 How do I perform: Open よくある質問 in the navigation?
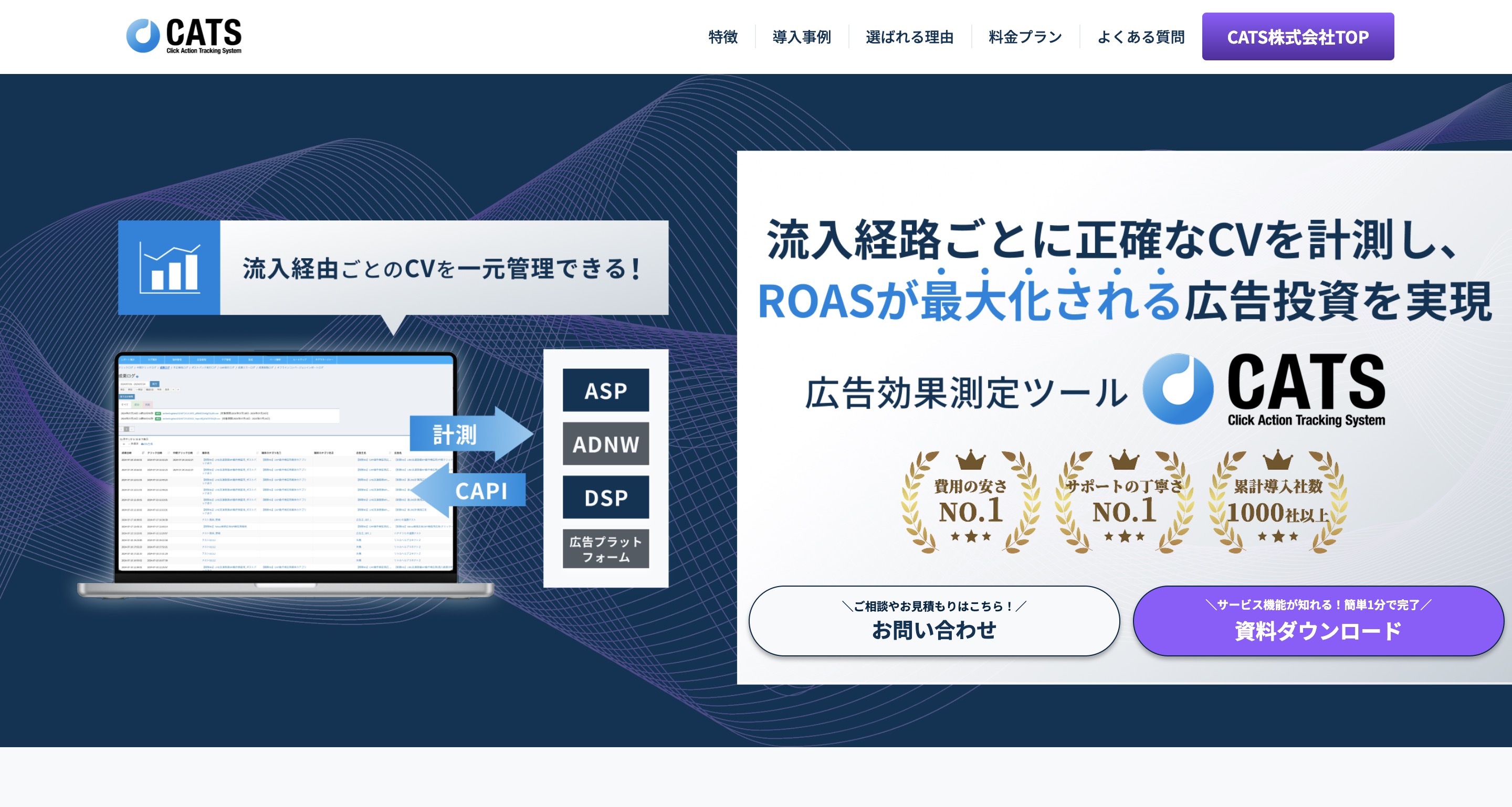1140,37
